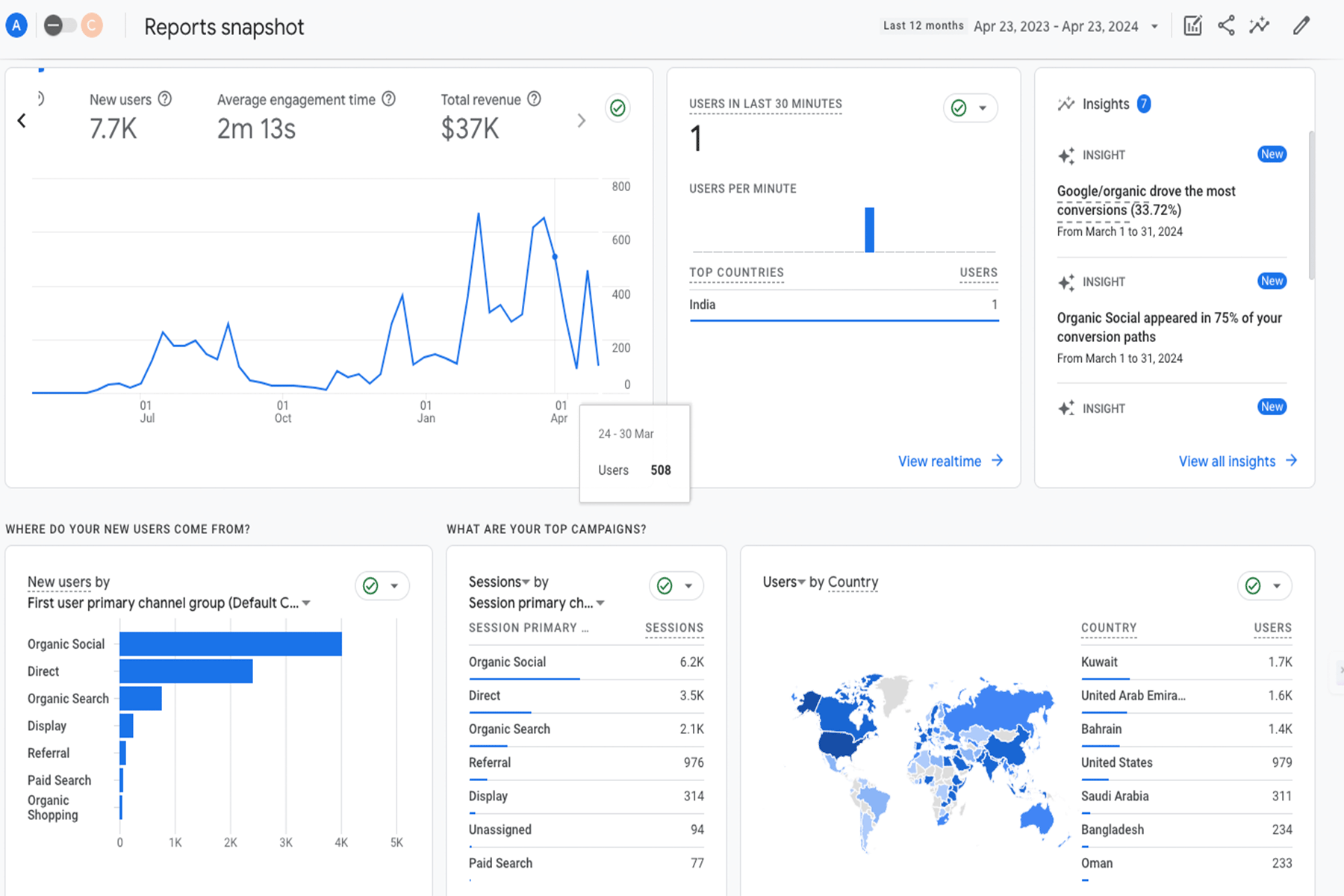
Task: Click the Sessions column header
Action: [x=674, y=628]
